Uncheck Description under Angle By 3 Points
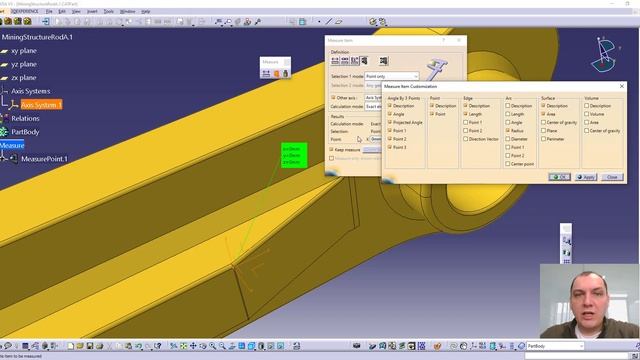This screenshot has width=640, height=360. (x=390, y=106)
